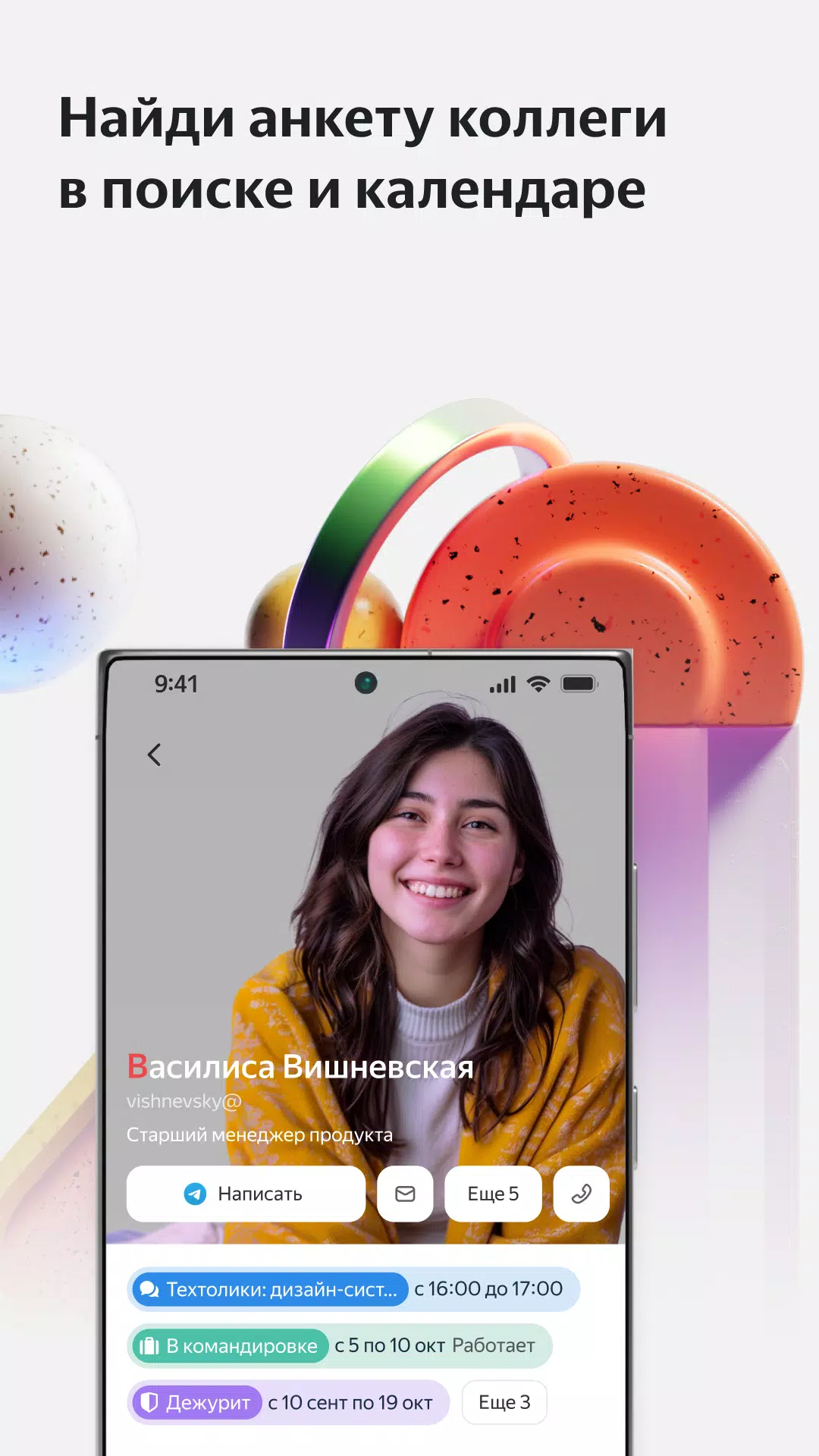Tap the name Василиса Вишневская

click(300, 1066)
